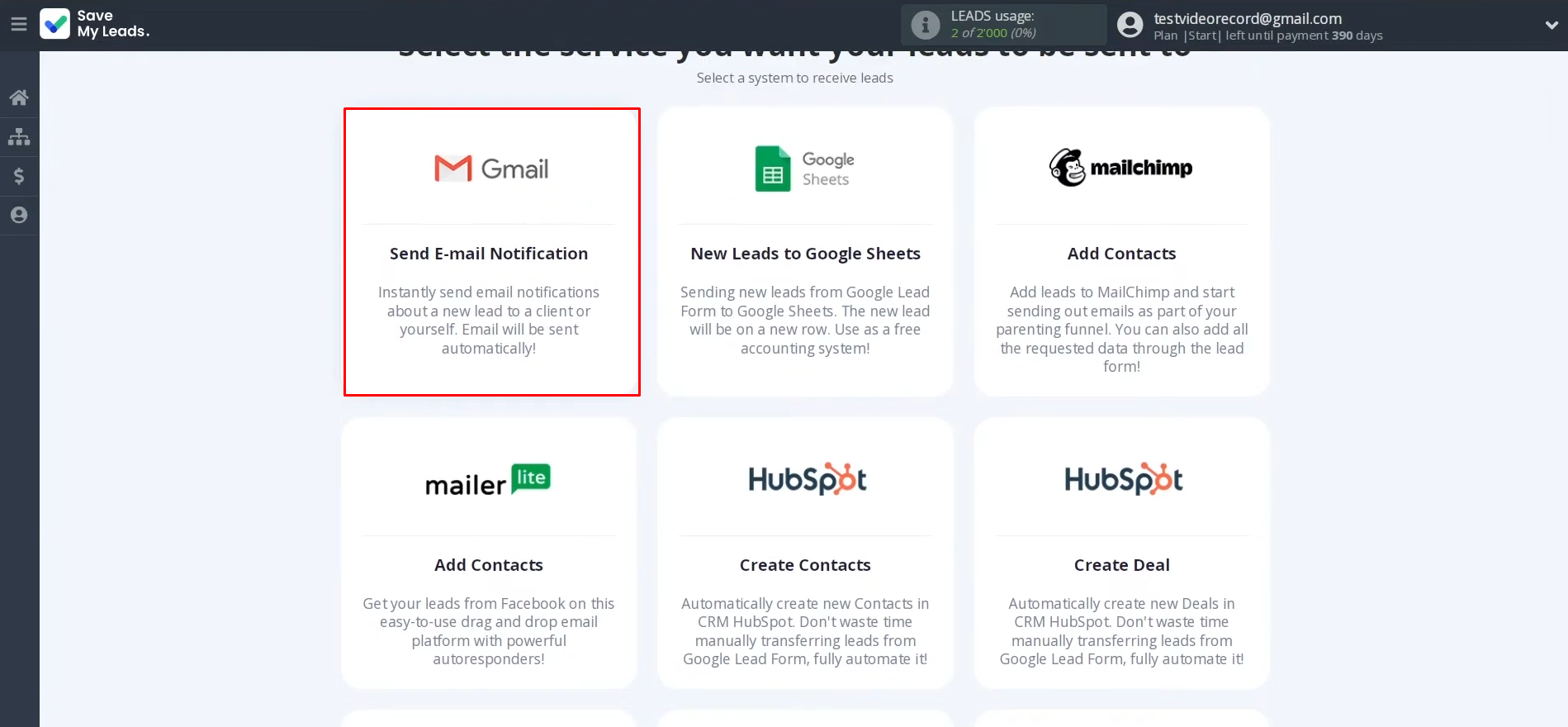Click Google Sheets description 'Sending new leads'
The height and width of the screenshot is (727, 1568).
pyautogui.click(x=805, y=320)
